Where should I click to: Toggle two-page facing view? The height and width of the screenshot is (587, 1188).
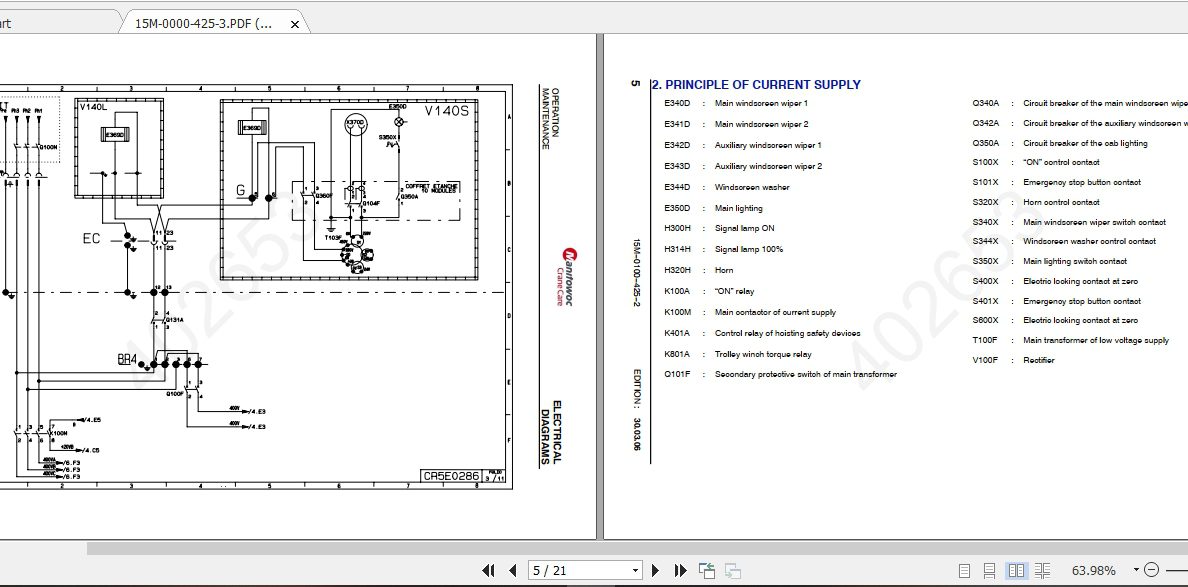[1016, 569]
